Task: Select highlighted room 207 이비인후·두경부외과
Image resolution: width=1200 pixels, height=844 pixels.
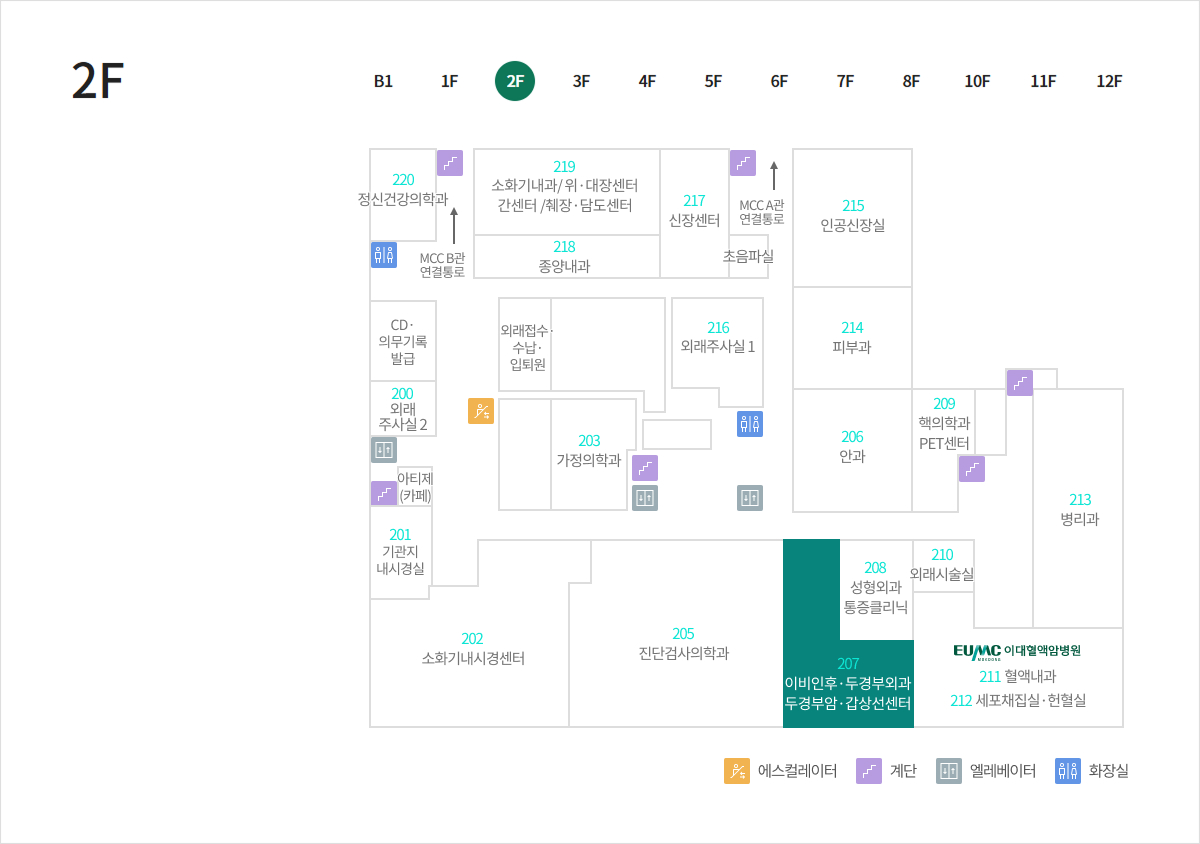Action: [848, 684]
